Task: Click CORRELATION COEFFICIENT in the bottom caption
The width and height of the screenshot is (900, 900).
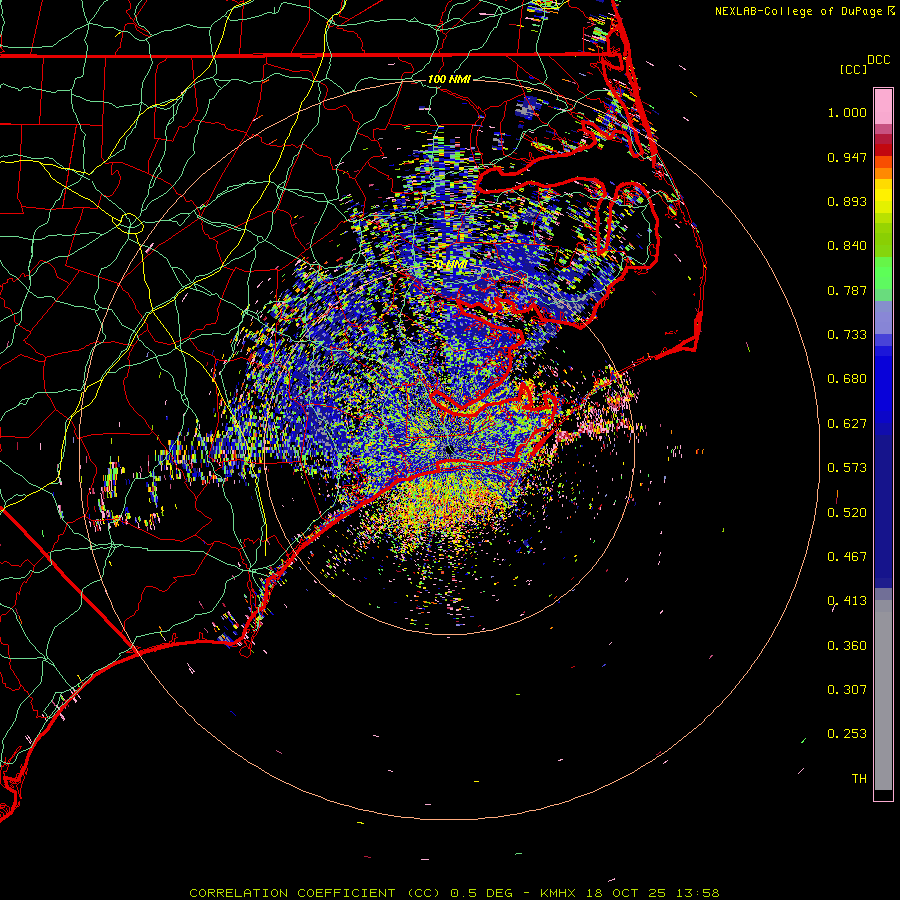Action: tap(292, 893)
